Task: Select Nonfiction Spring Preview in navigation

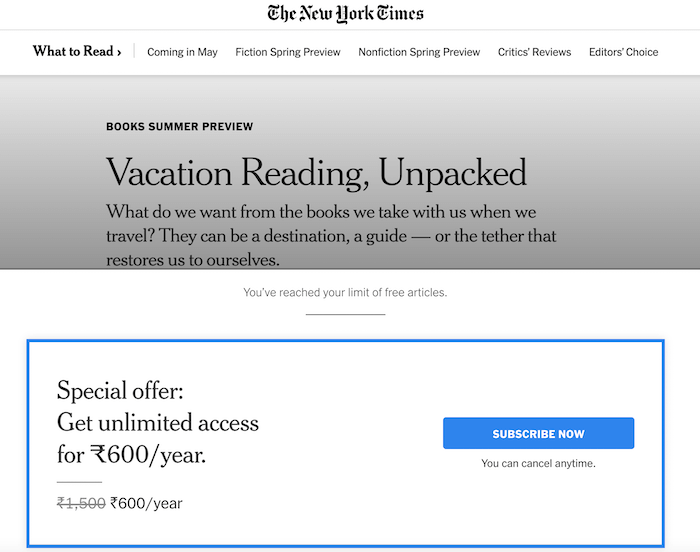Action: 419,52
